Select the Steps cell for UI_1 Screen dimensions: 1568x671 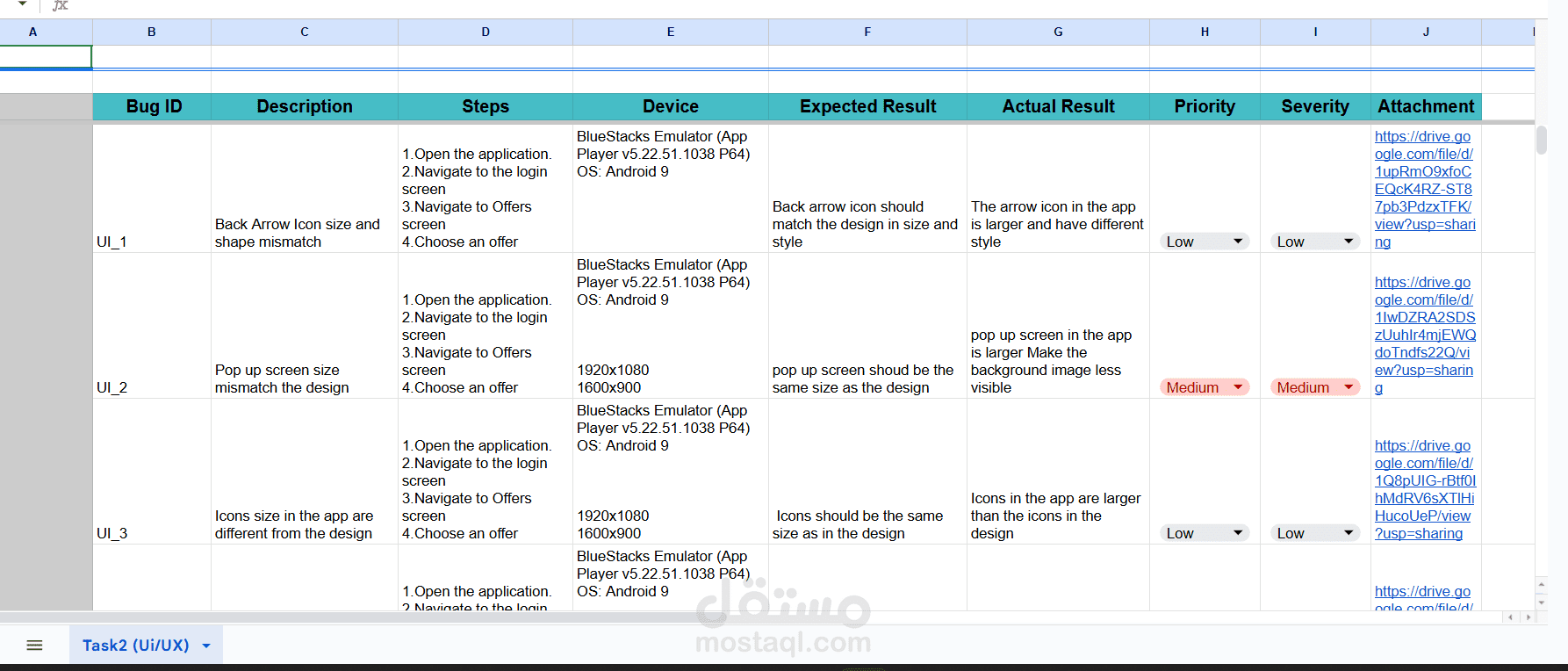[486, 189]
